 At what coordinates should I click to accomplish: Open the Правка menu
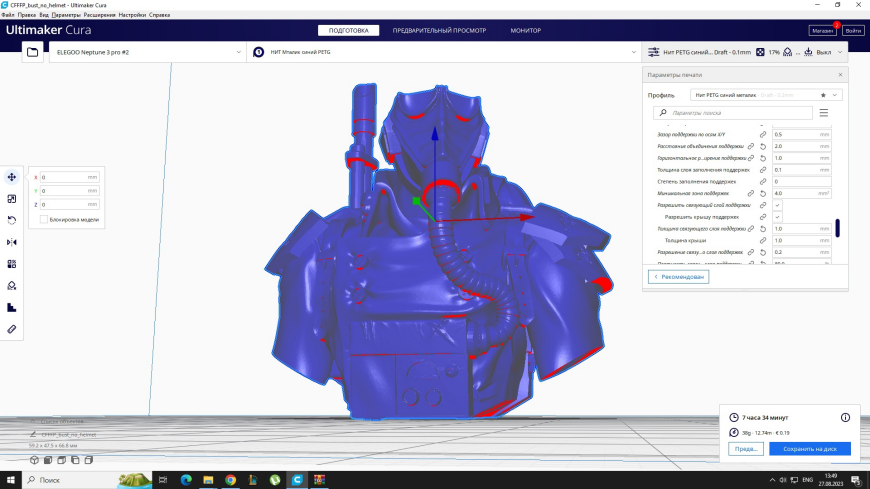coord(27,15)
